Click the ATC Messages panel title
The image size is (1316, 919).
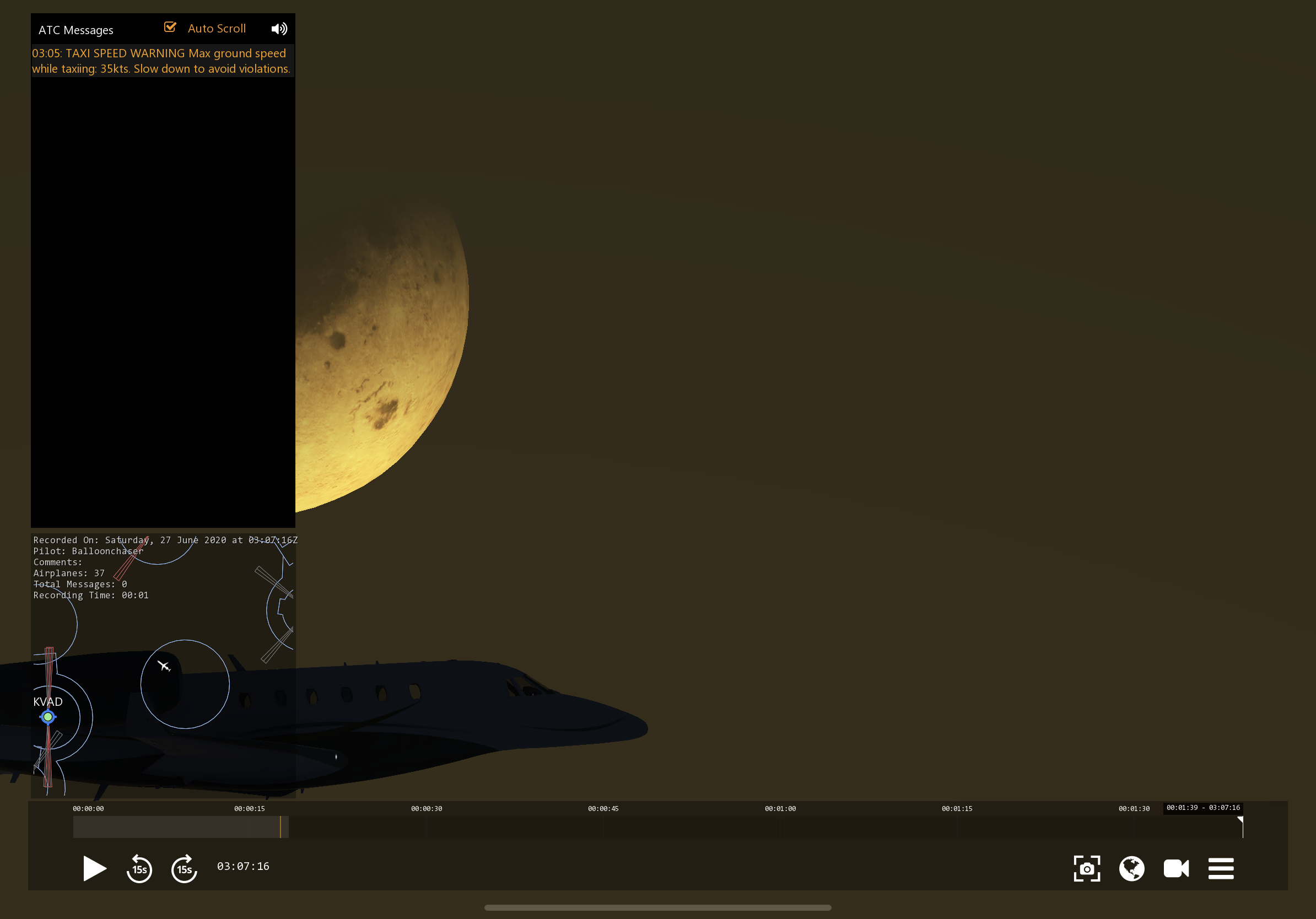pyautogui.click(x=75, y=30)
